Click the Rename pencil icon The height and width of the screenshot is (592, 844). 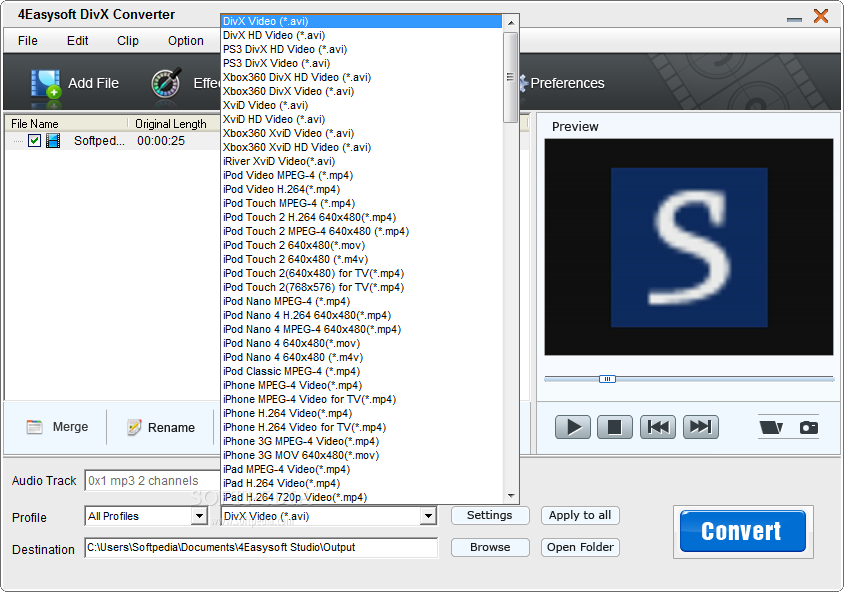134,427
